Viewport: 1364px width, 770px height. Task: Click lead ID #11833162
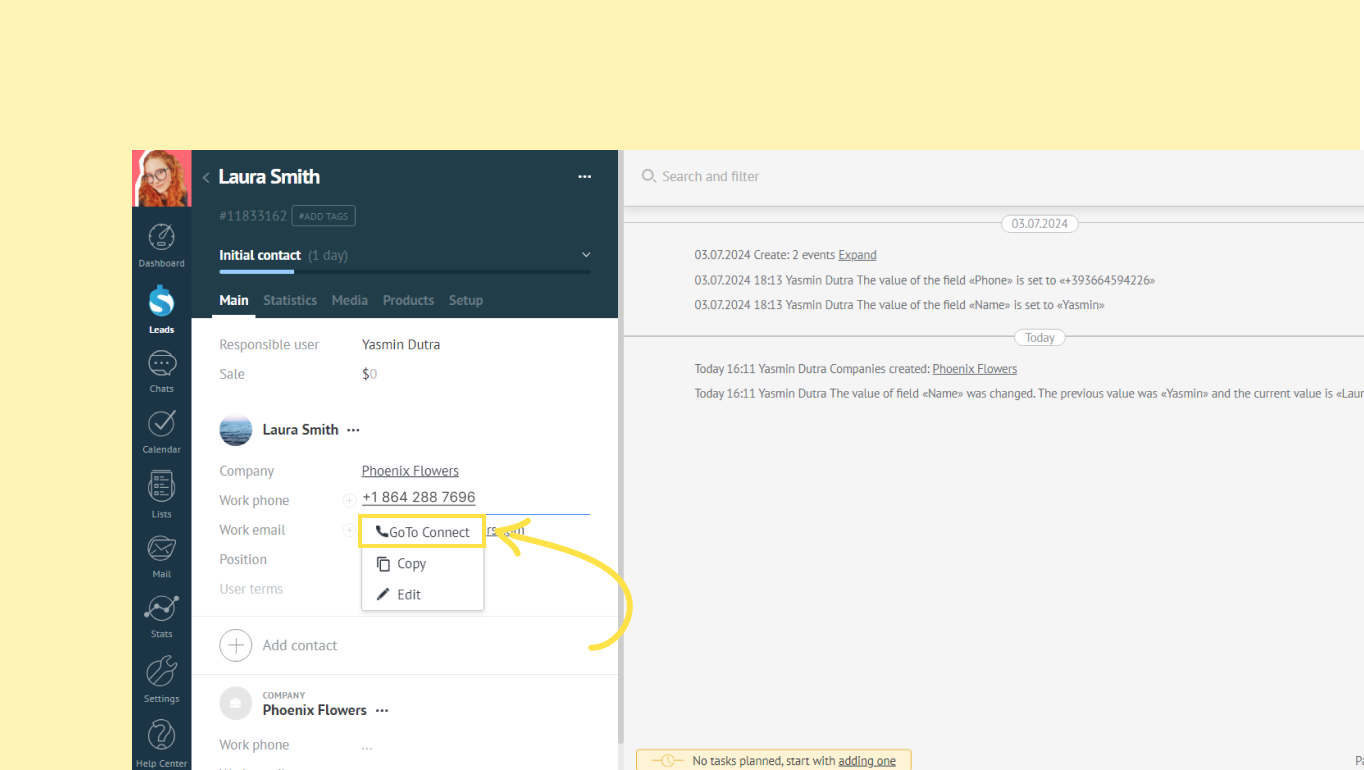tap(253, 216)
